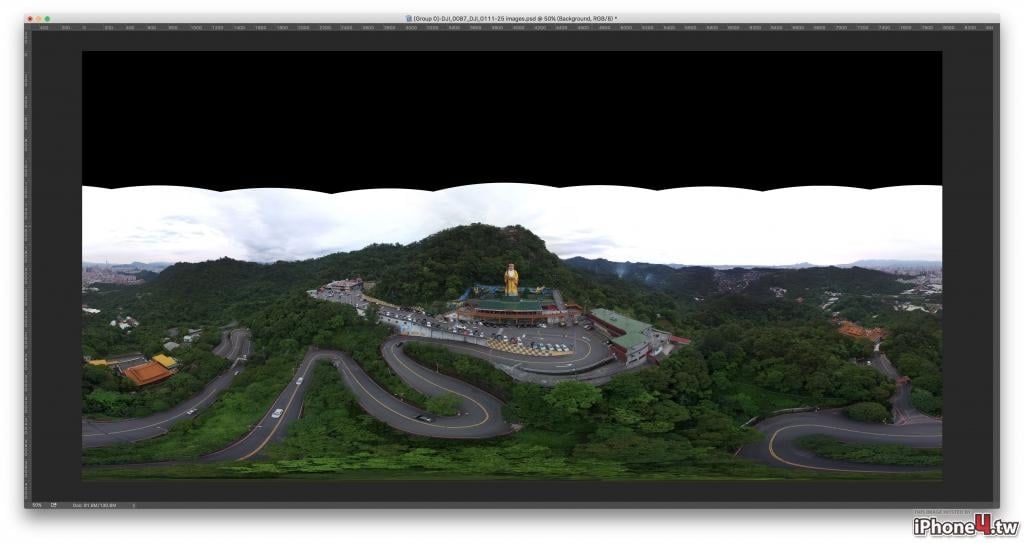Click the golden statue in the panorama
Screen dimensions: 1024x543
pyautogui.click(x=511, y=280)
